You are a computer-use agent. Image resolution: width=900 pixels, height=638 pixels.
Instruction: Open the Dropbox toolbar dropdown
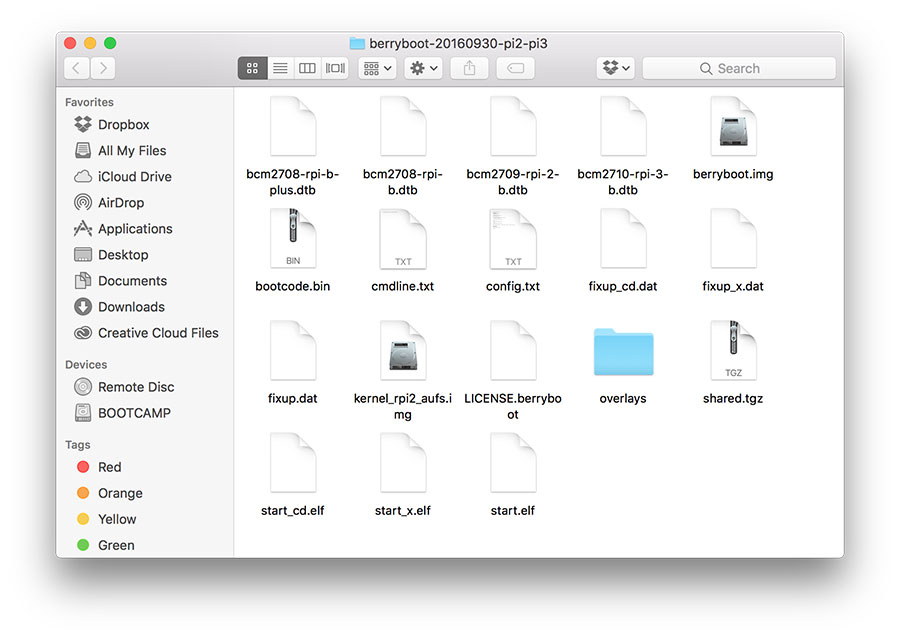click(615, 68)
